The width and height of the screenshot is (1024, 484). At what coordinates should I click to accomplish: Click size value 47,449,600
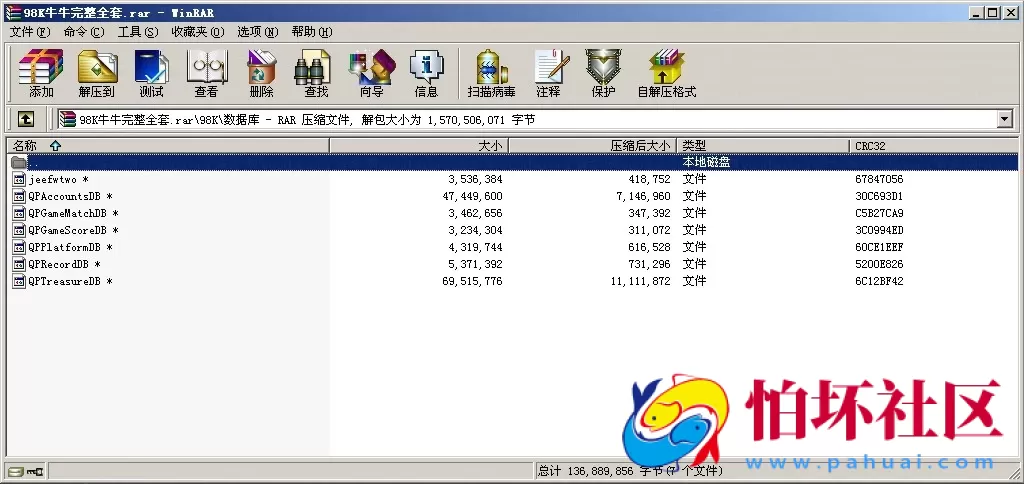point(472,197)
